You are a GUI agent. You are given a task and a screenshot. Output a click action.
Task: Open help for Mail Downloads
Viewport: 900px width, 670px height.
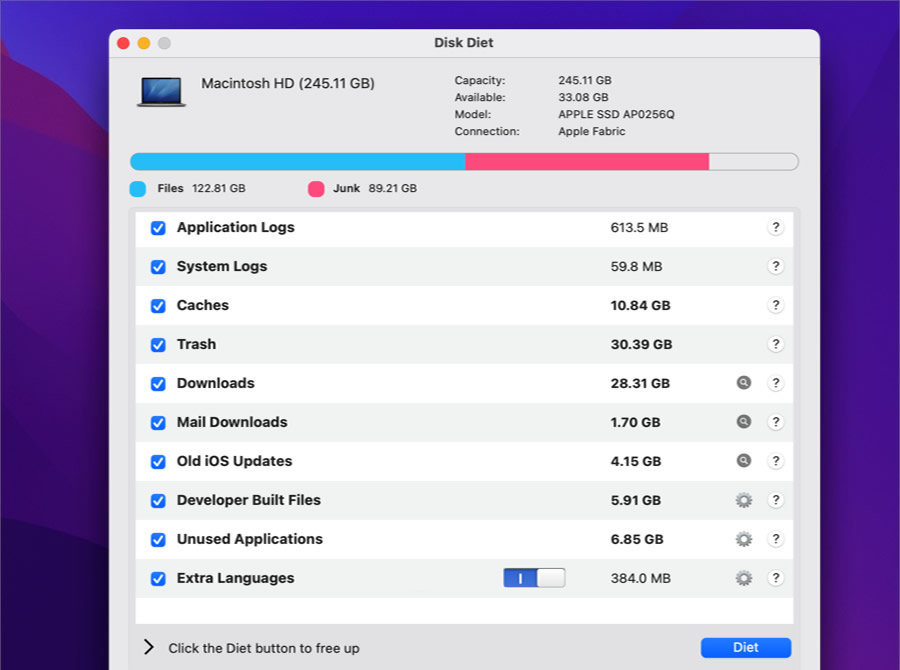(775, 422)
